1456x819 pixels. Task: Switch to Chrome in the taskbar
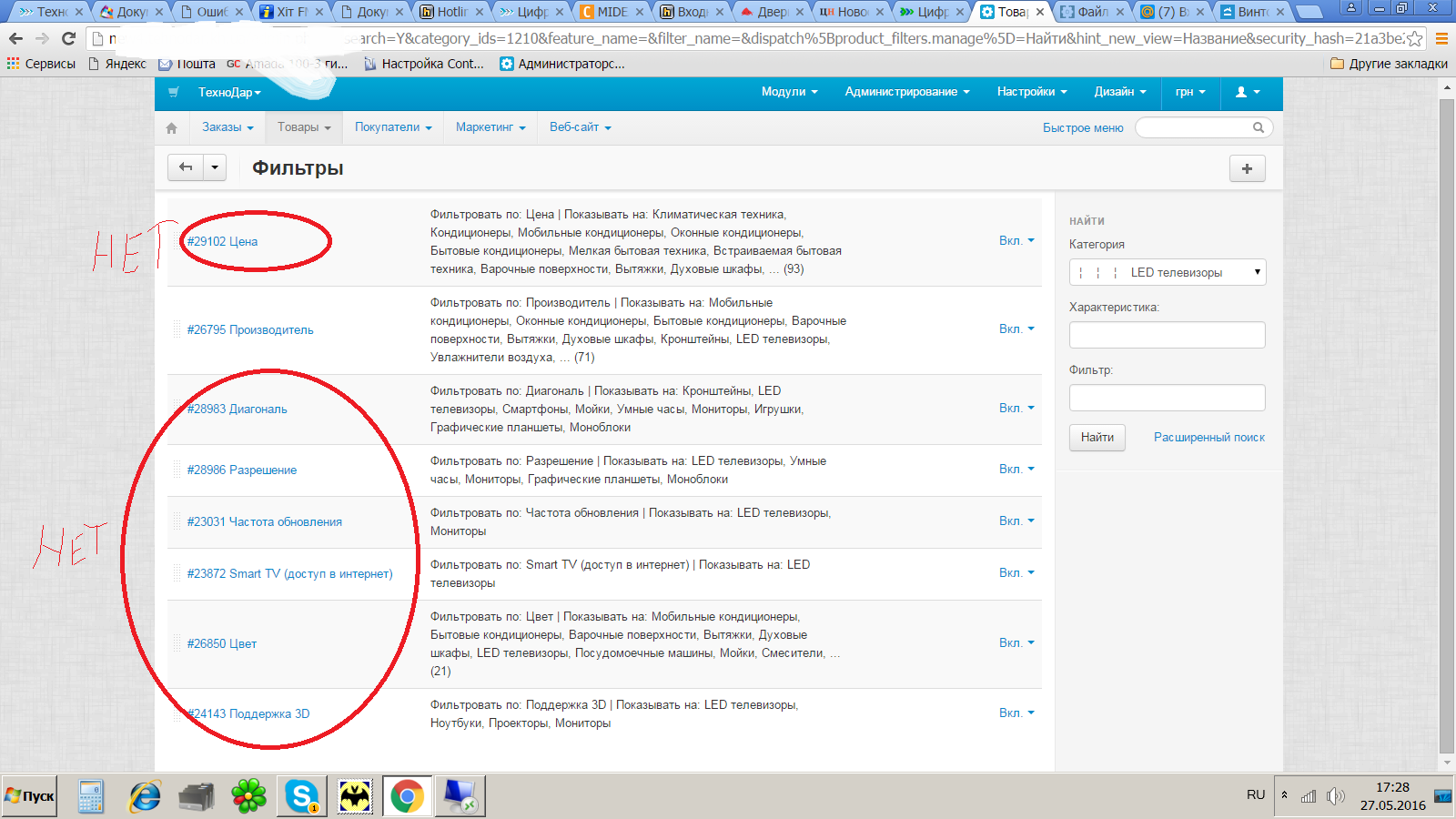pos(408,796)
